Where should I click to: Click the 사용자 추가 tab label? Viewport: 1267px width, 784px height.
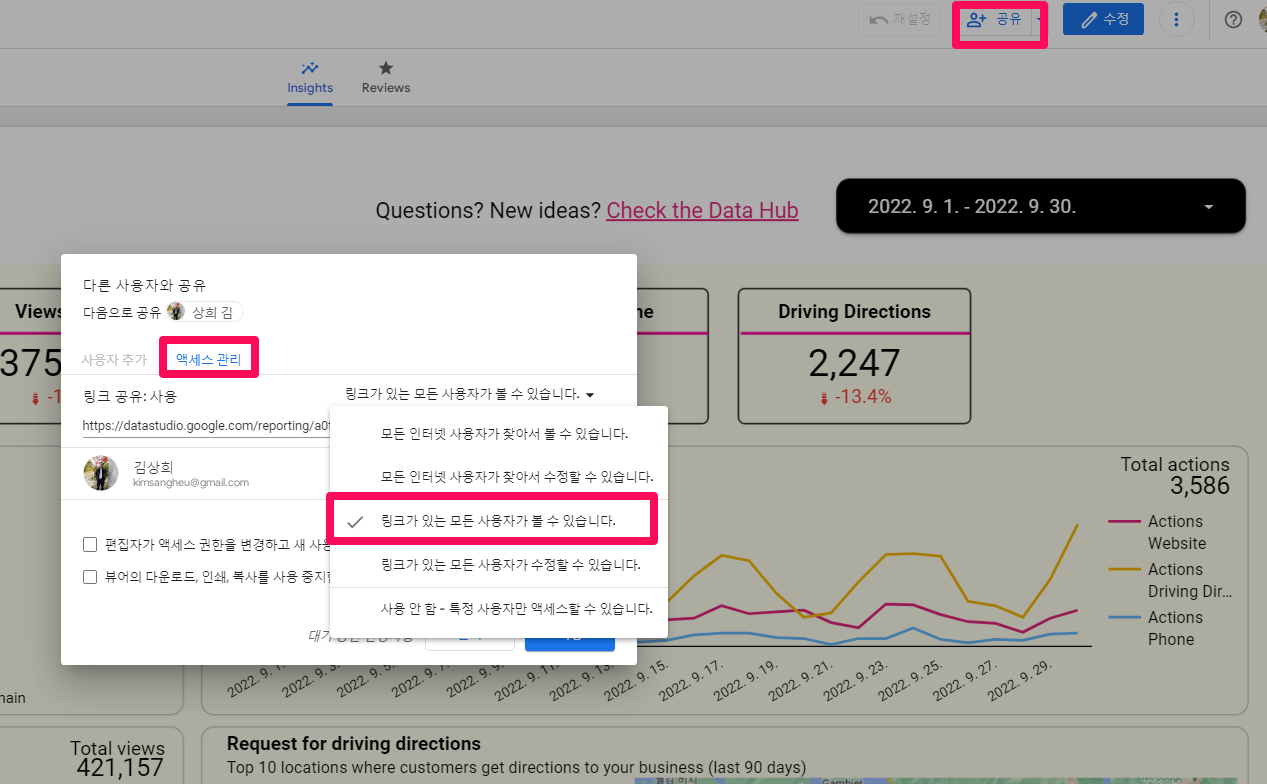[x=114, y=359]
